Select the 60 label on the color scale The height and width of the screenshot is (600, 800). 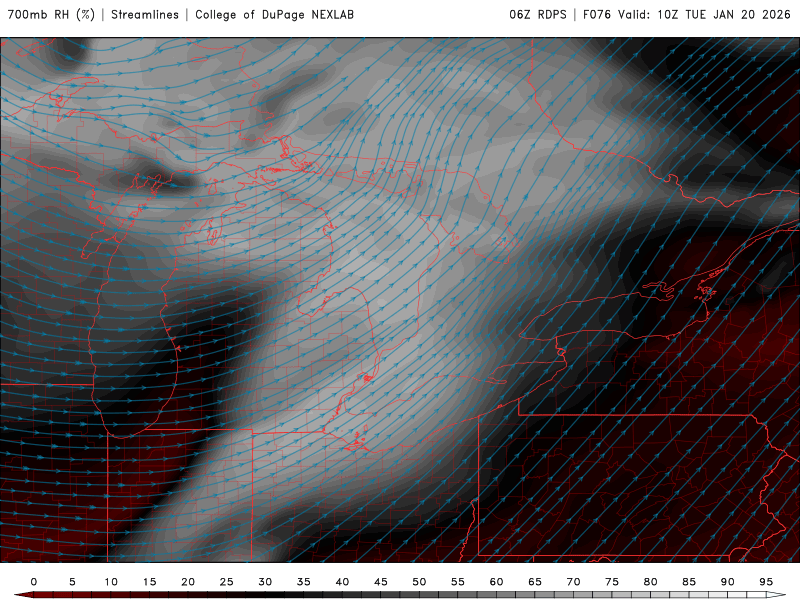[x=496, y=582]
